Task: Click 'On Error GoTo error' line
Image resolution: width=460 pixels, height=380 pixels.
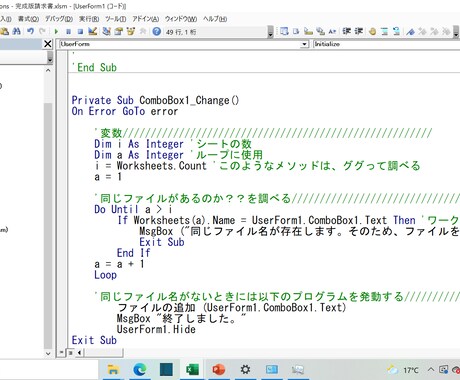Action: pyautogui.click(x=125, y=111)
